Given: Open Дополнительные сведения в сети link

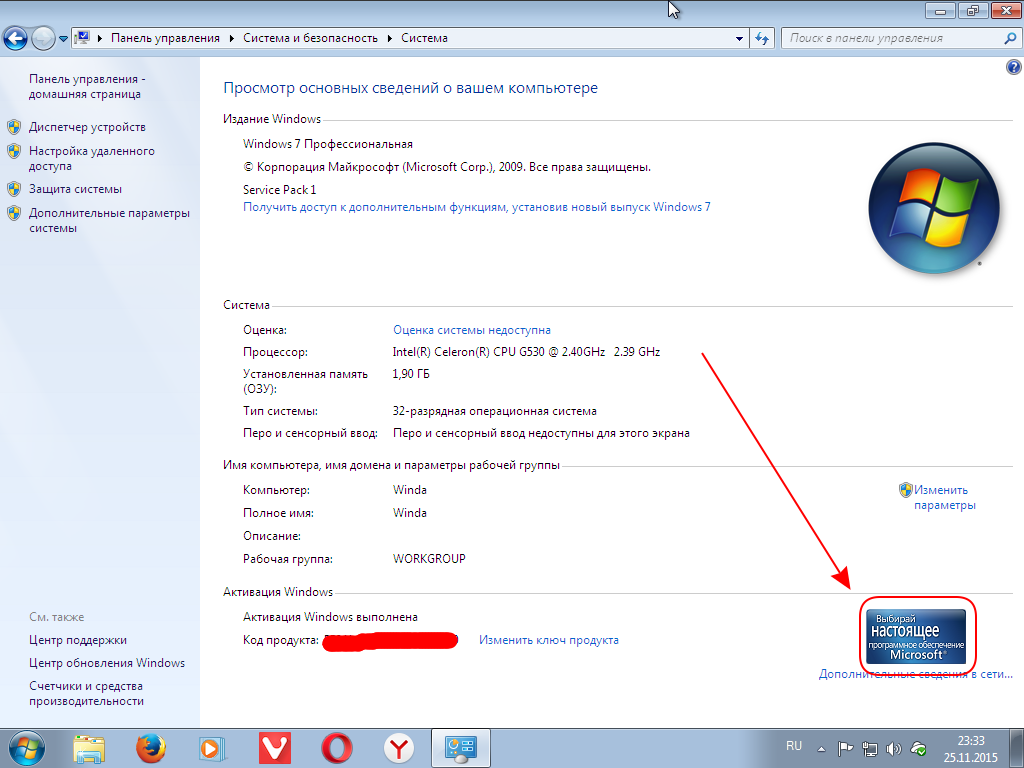Looking at the screenshot, I should (x=916, y=674).
